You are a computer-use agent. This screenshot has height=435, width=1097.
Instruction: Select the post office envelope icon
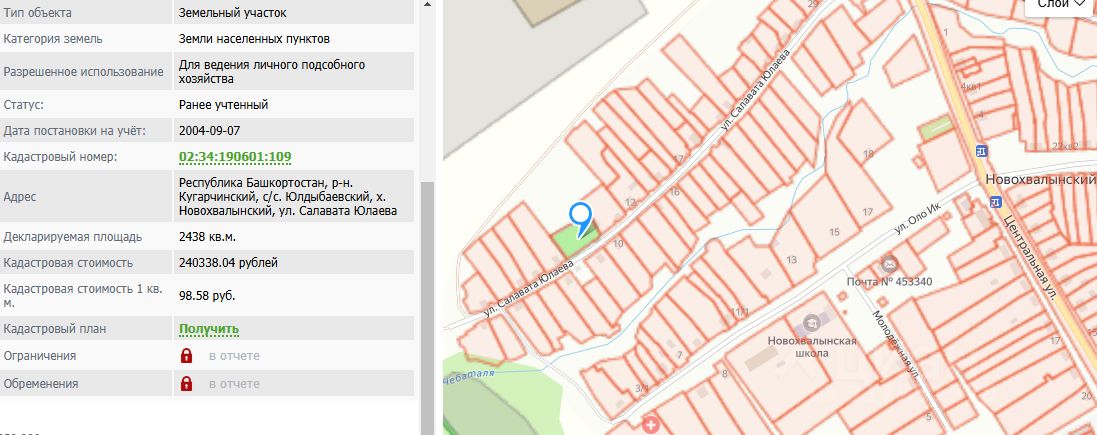pos(889,265)
